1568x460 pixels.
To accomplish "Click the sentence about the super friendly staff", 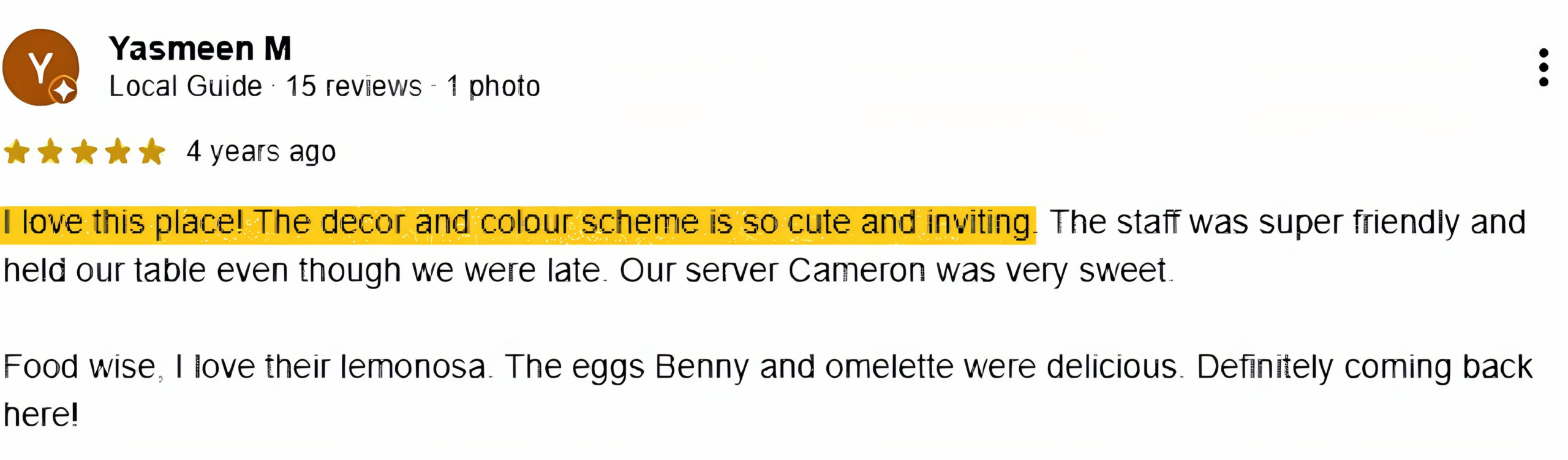I will [1286, 222].
